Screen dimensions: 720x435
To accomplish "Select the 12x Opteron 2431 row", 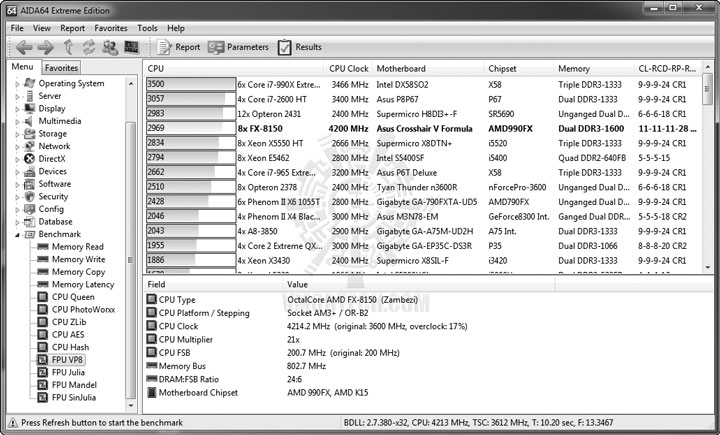I will (x=422, y=114).
